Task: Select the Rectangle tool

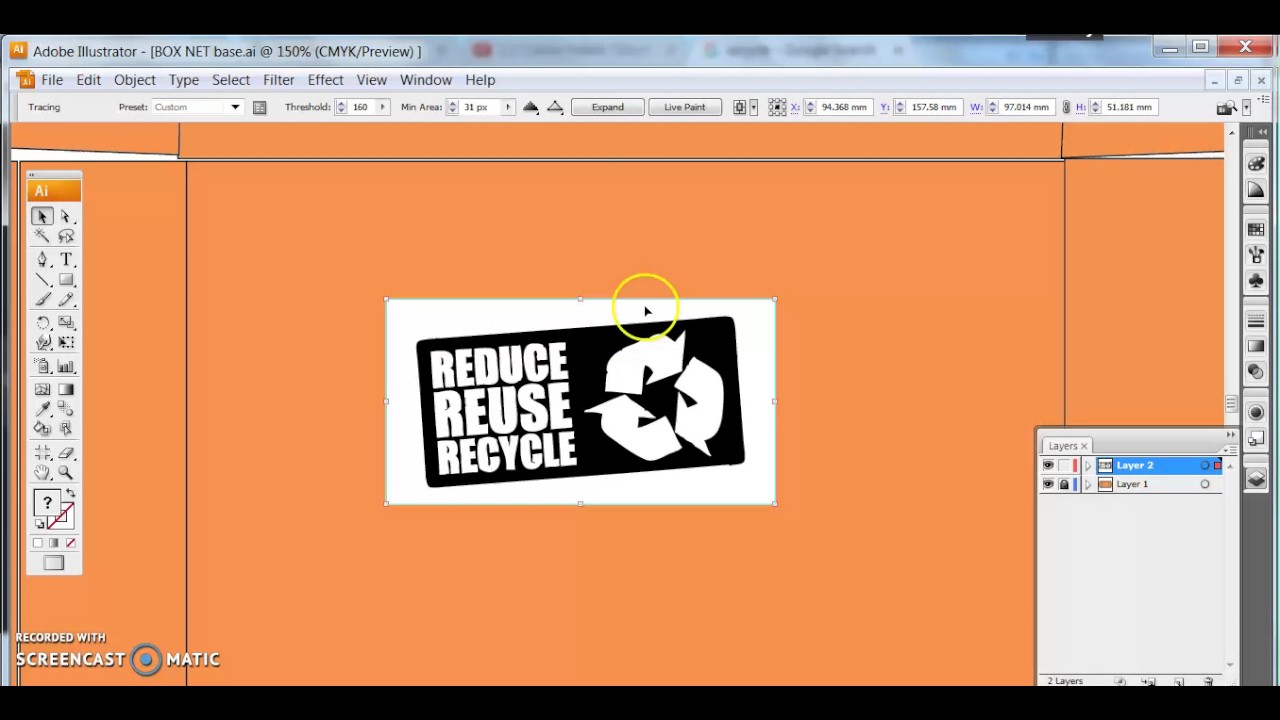Action: 66,280
